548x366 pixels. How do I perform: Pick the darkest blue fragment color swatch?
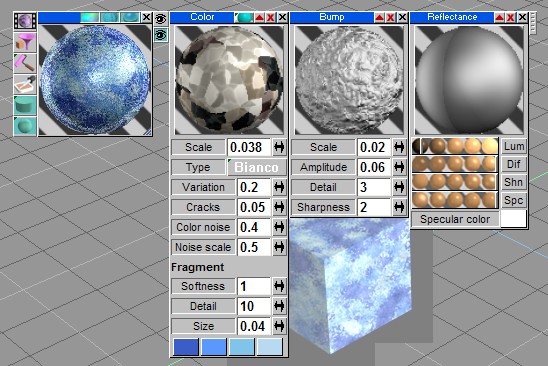[186, 347]
